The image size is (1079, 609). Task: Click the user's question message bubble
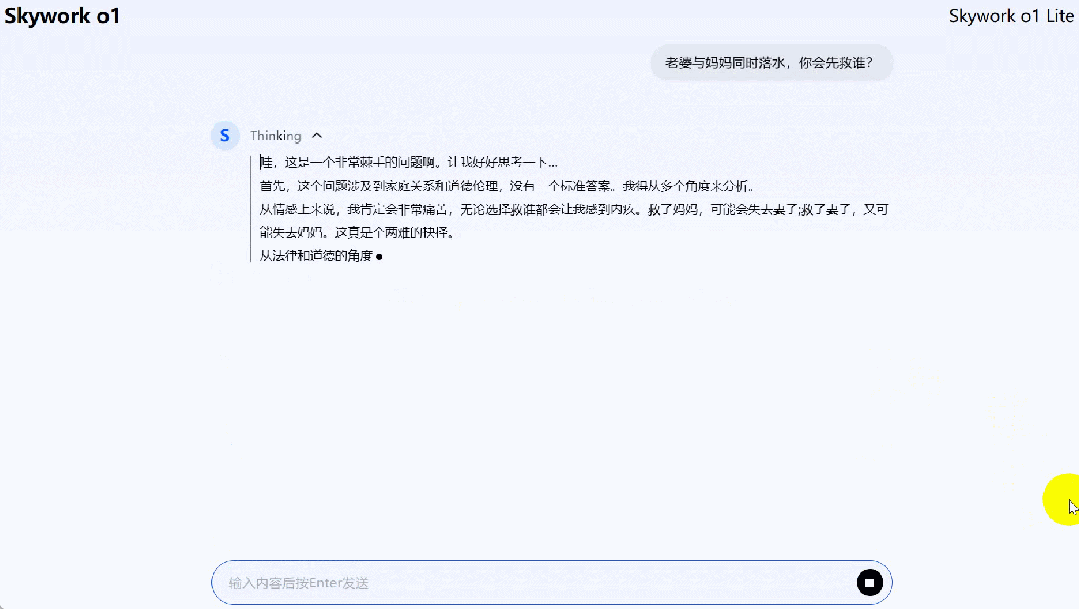(x=770, y=62)
